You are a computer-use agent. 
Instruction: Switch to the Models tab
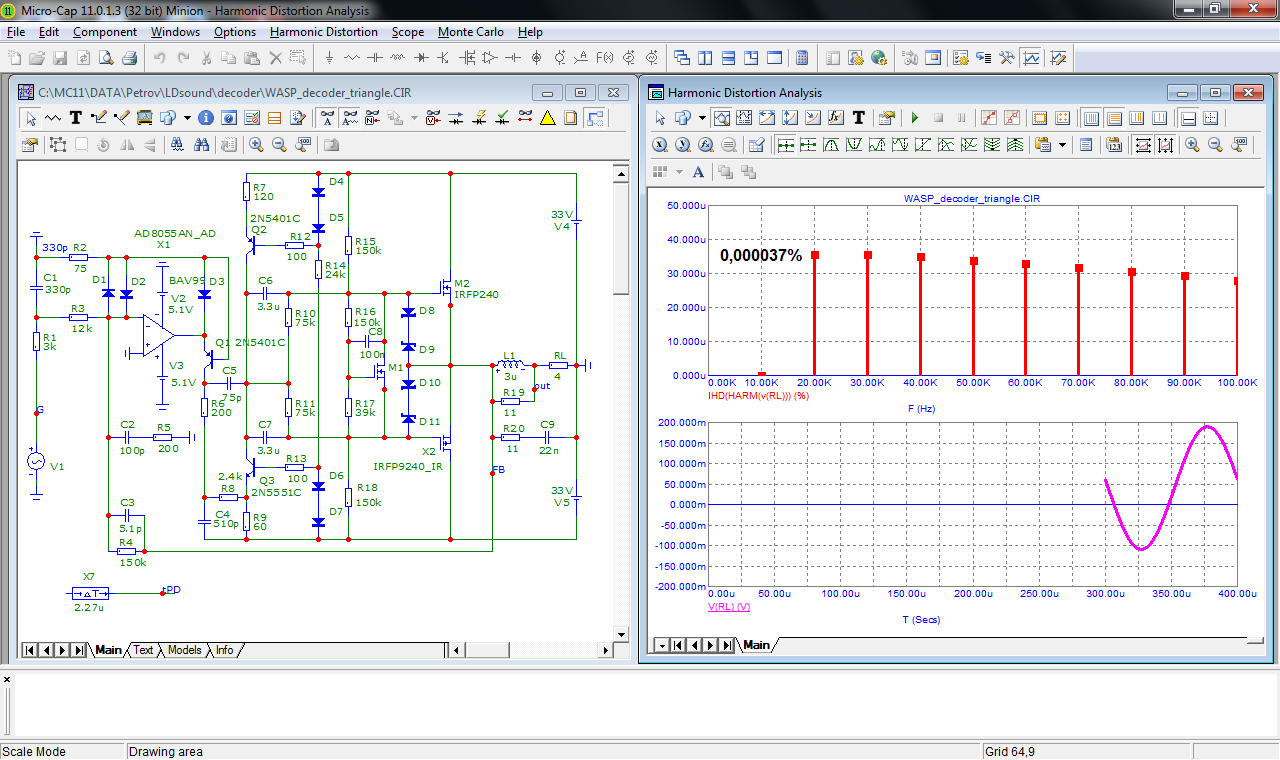(x=184, y=650)
